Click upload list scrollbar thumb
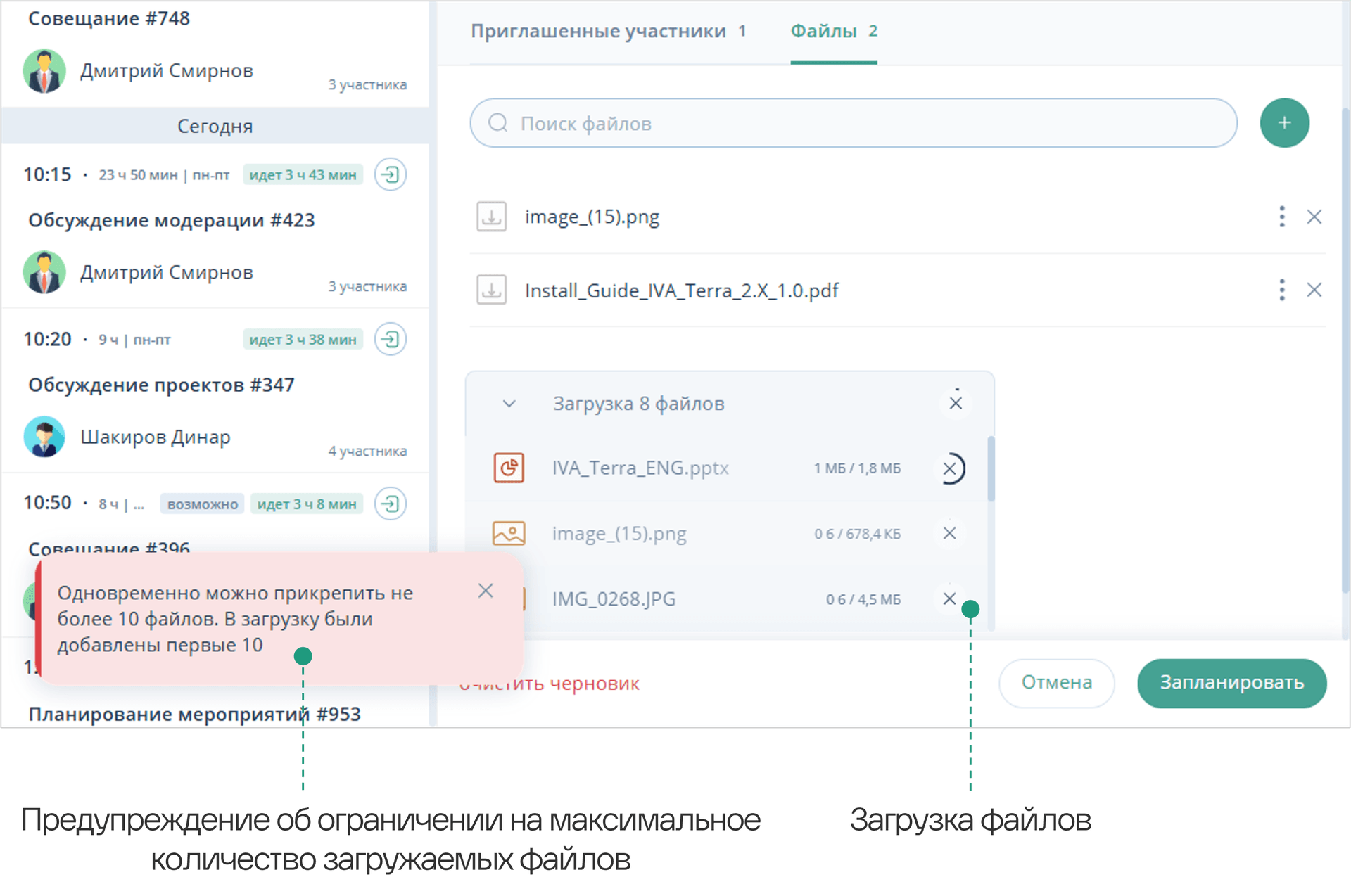 pos(991,468)
